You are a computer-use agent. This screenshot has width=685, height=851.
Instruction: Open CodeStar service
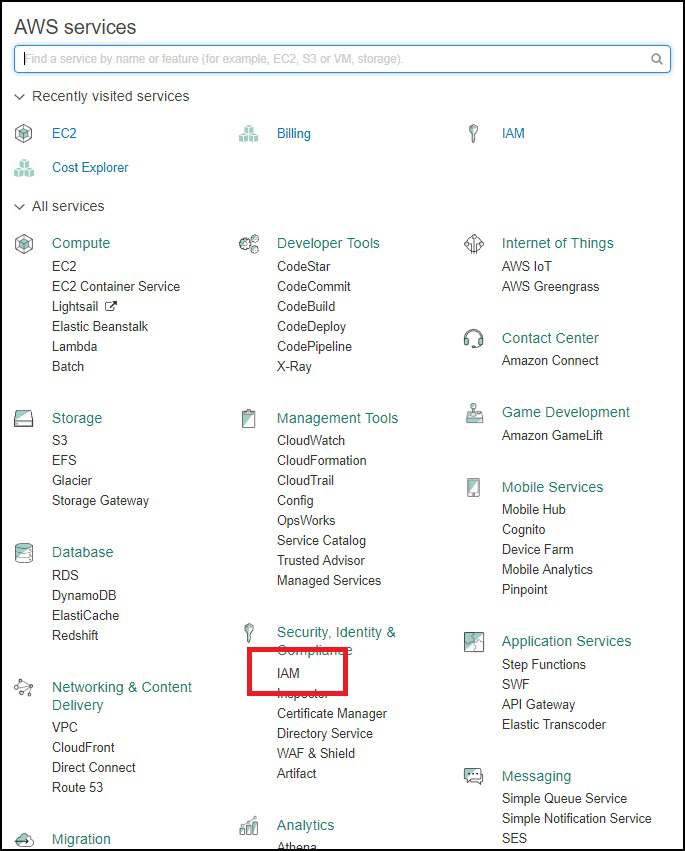pos(303,266)
